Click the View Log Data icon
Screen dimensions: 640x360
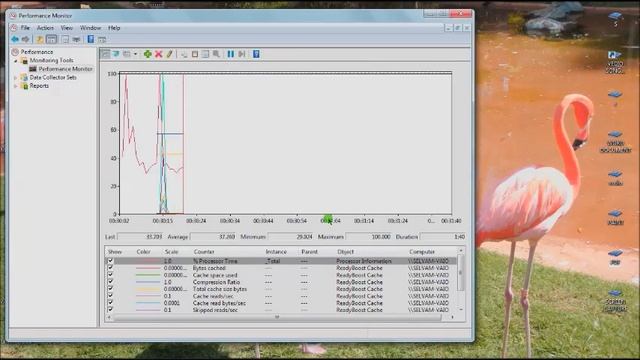tap(116, 54)
